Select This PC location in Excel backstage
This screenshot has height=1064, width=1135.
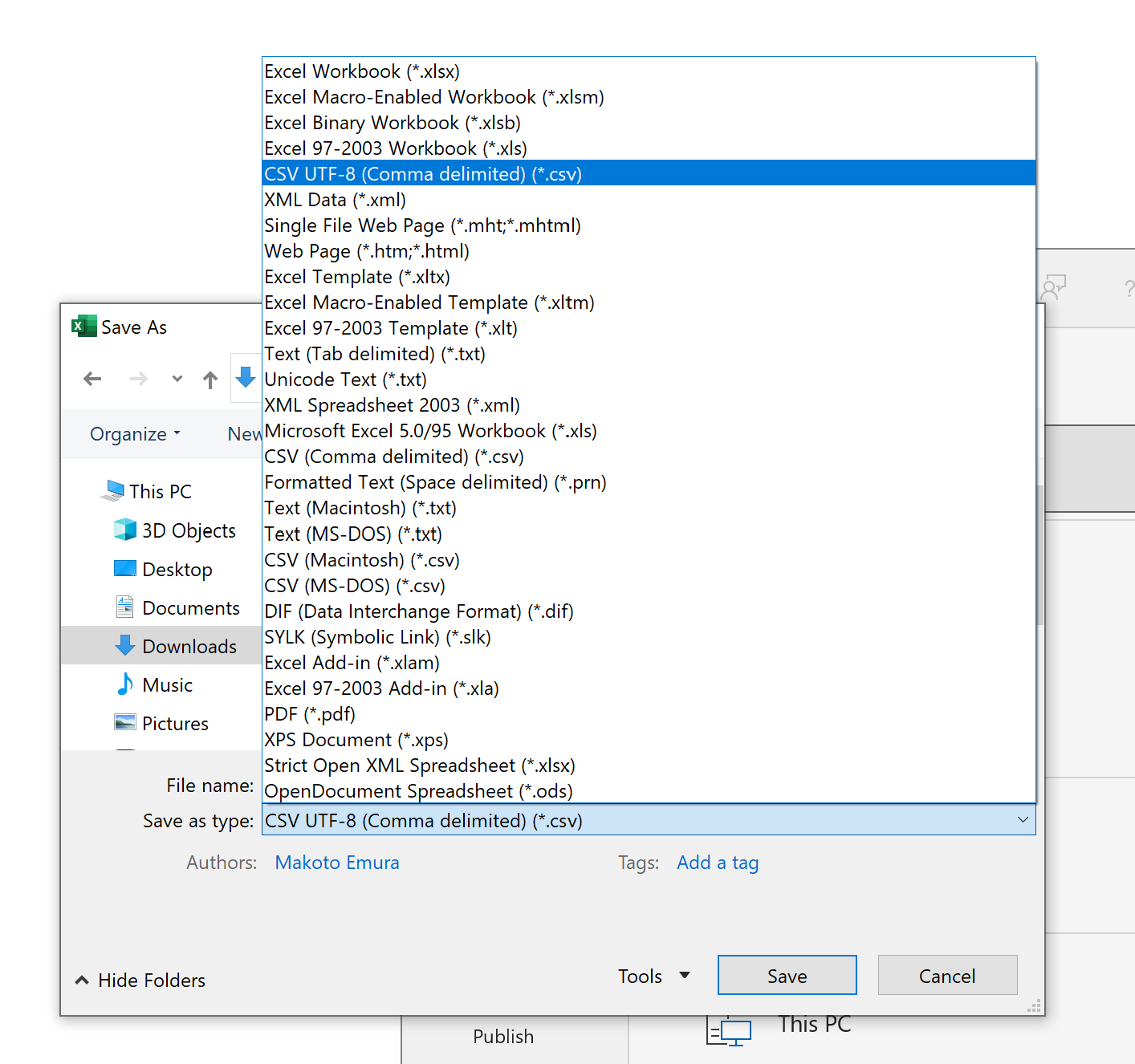coord(814,1025)
